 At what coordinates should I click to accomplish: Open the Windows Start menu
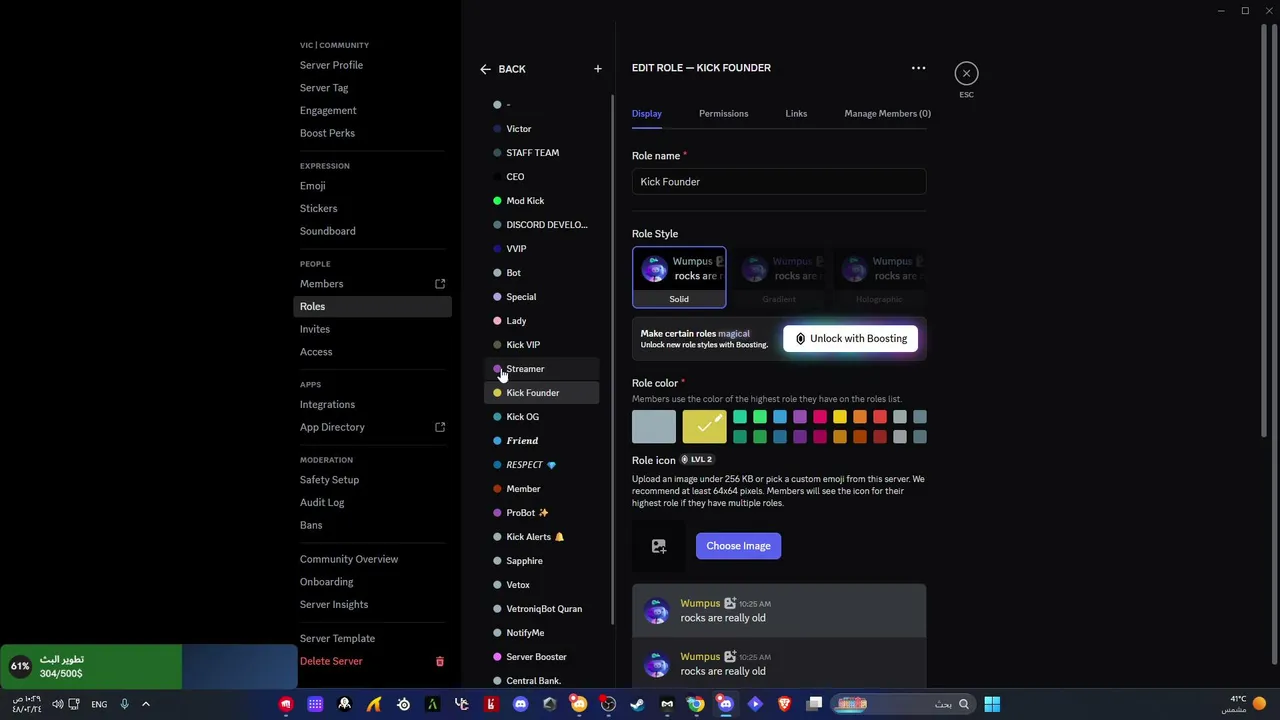[992, 704]
